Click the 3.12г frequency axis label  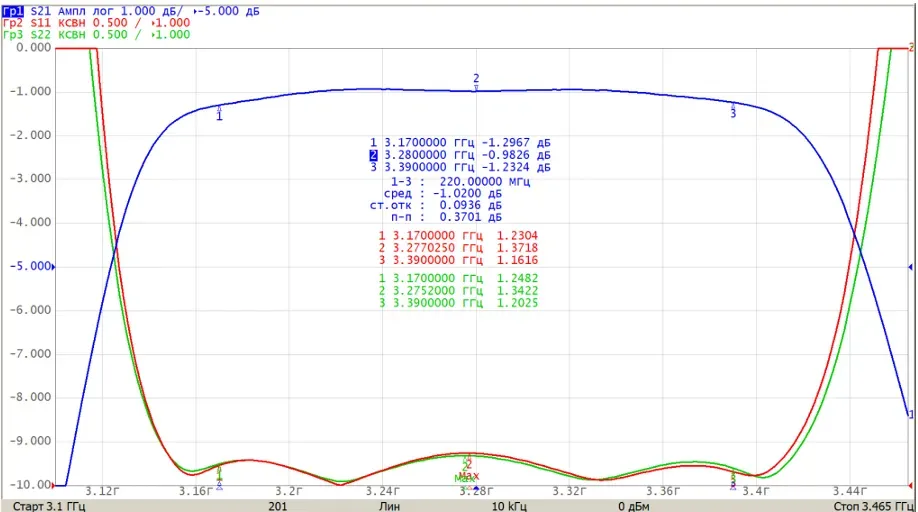point(102,491)
